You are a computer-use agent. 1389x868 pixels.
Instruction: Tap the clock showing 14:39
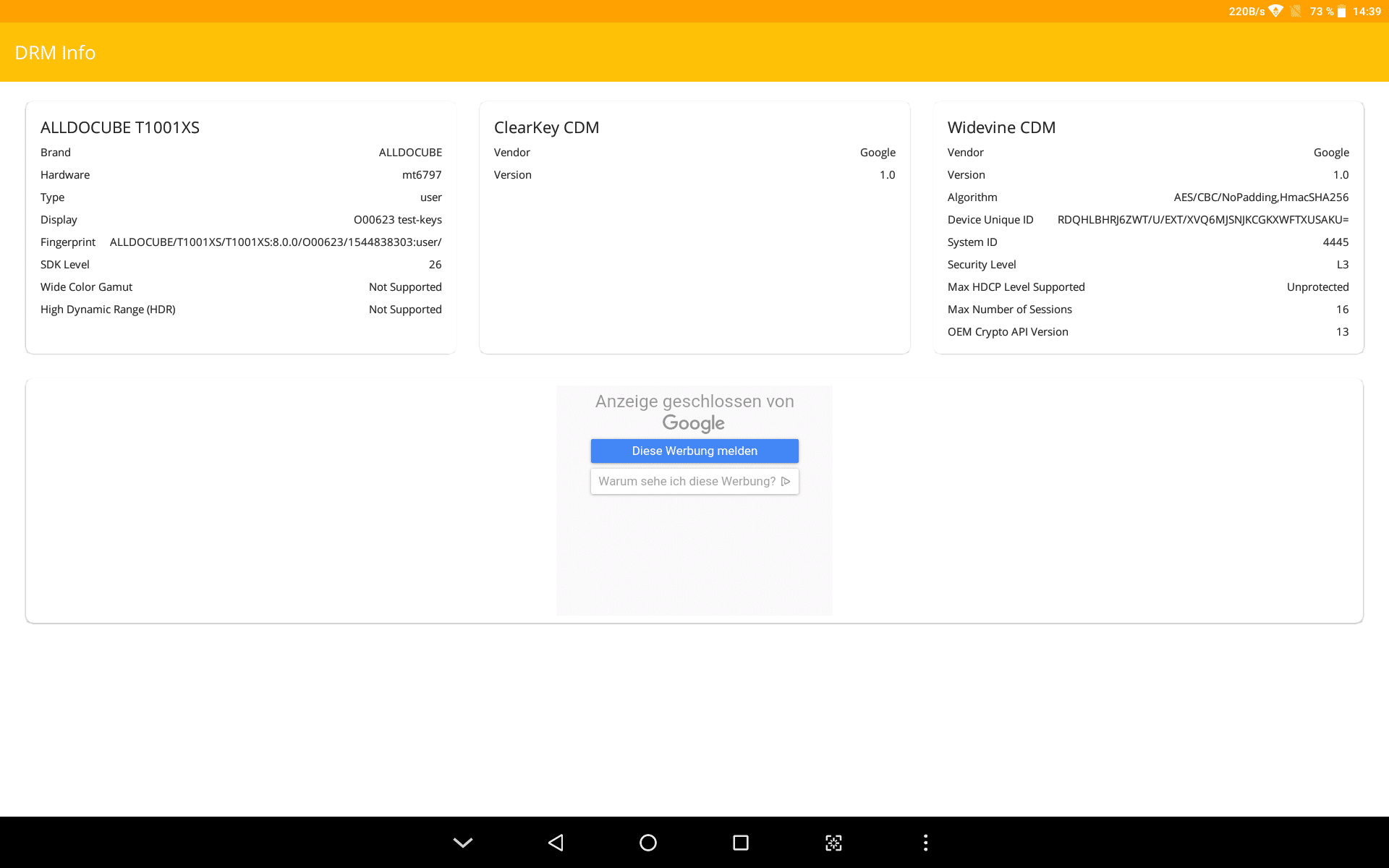coord(1367,12)
